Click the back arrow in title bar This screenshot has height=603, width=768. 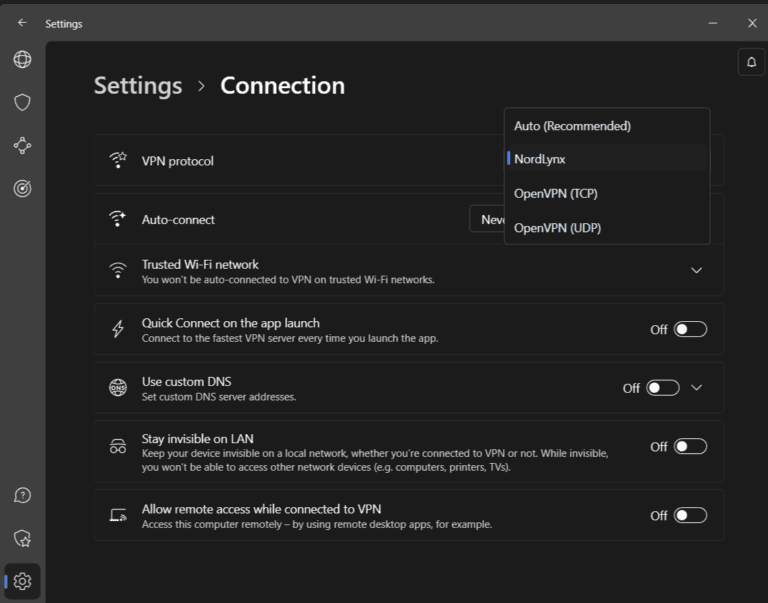pyautogui.click(x=22, y=23)
